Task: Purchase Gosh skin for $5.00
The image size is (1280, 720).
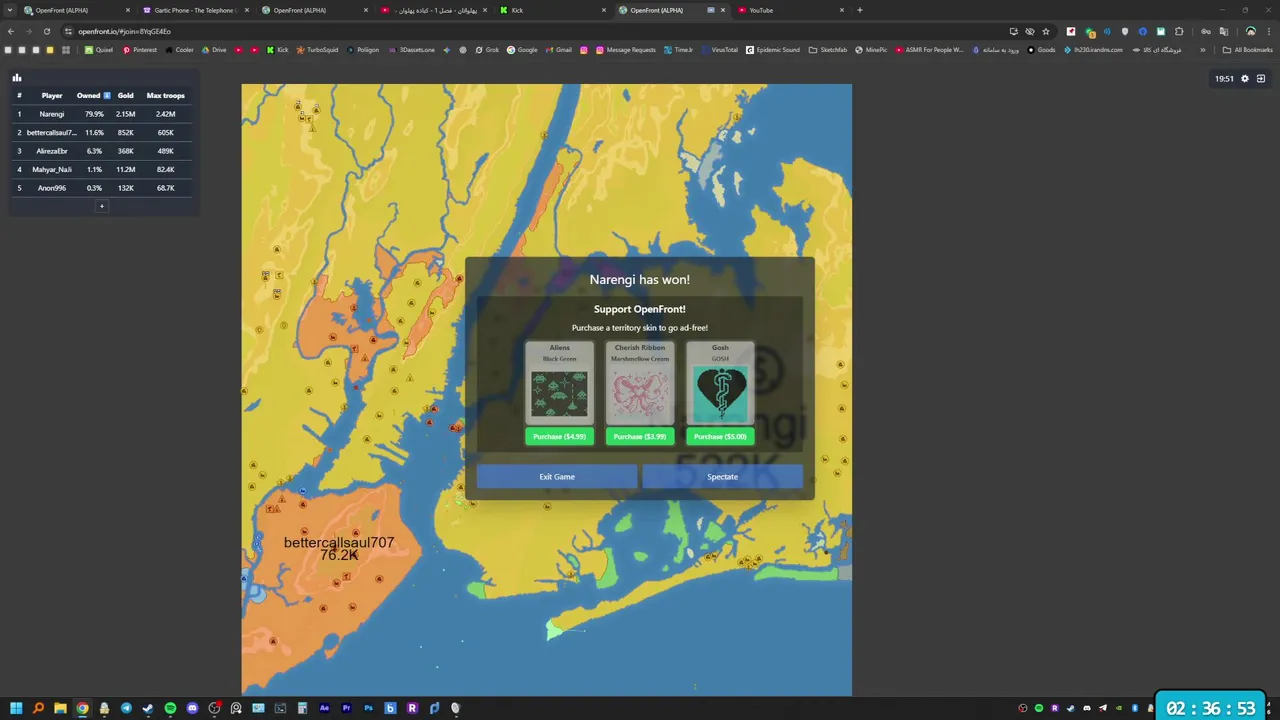Action: click(720, 436)
